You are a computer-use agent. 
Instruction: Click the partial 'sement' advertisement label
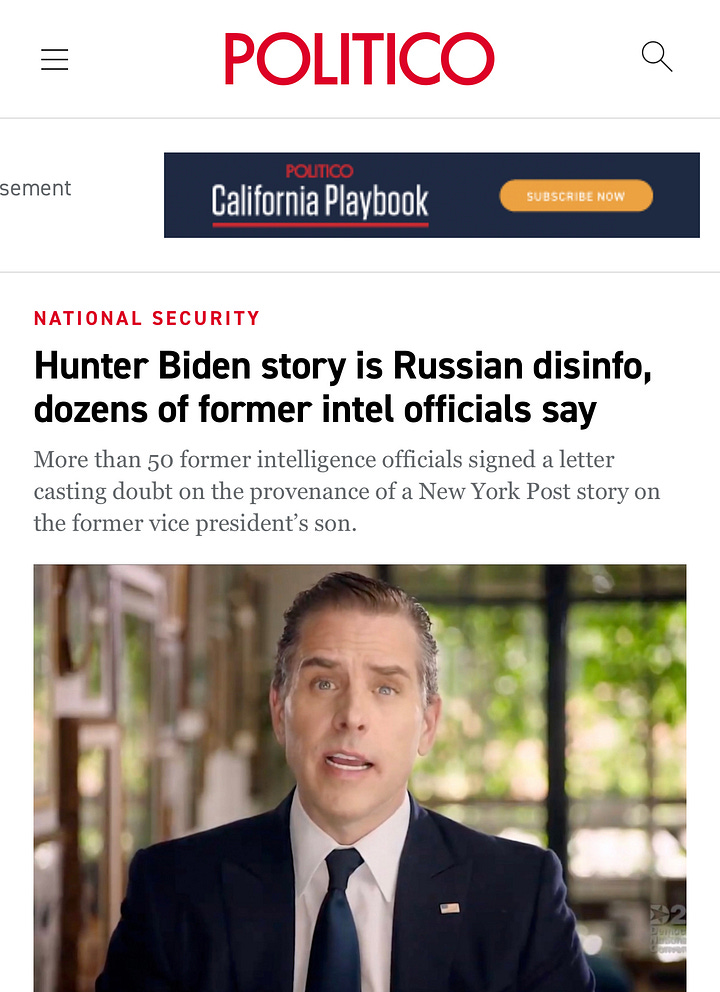point(35,188)
